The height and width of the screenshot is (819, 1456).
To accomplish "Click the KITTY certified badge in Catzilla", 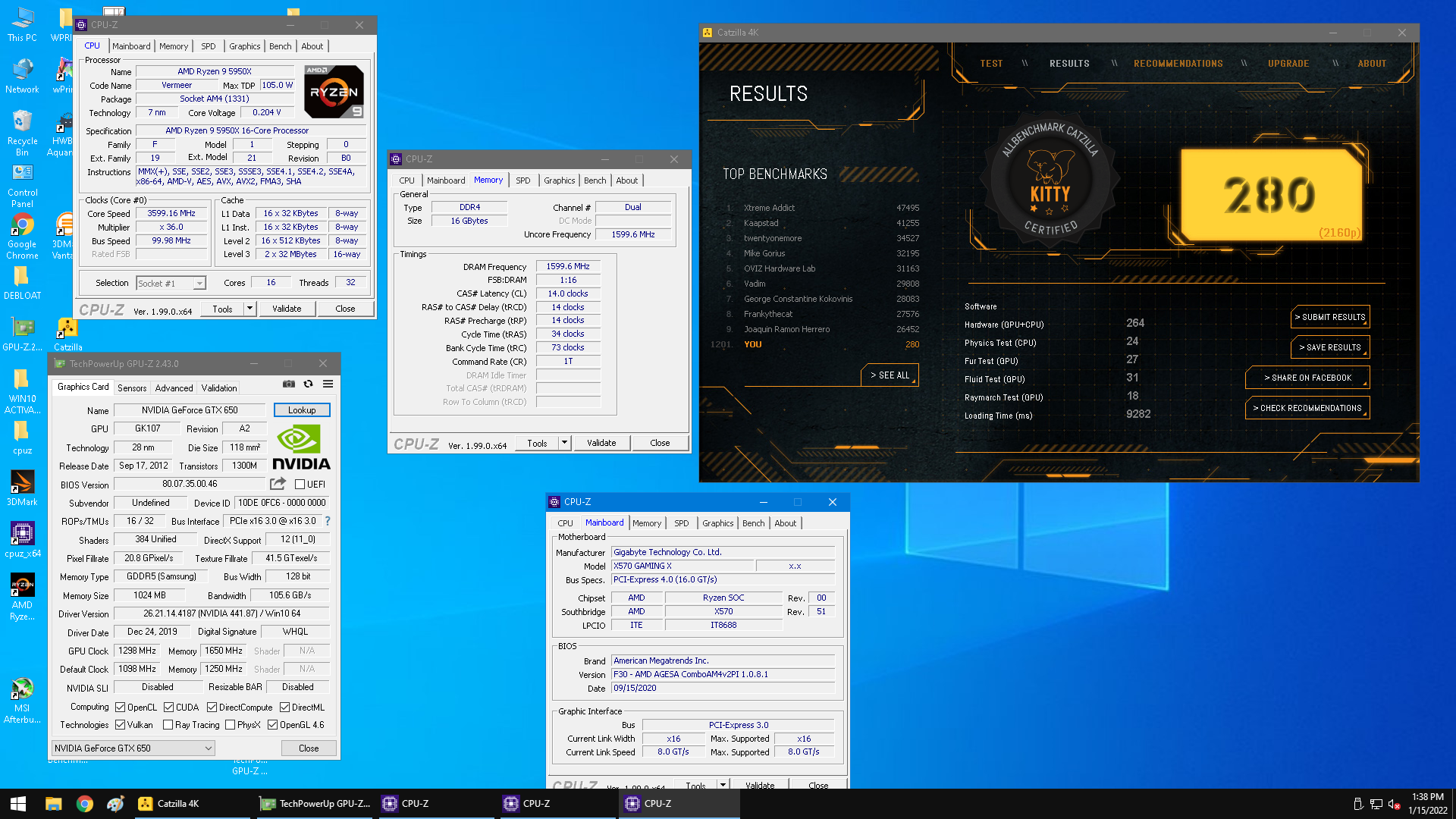I will [1050, 180].
